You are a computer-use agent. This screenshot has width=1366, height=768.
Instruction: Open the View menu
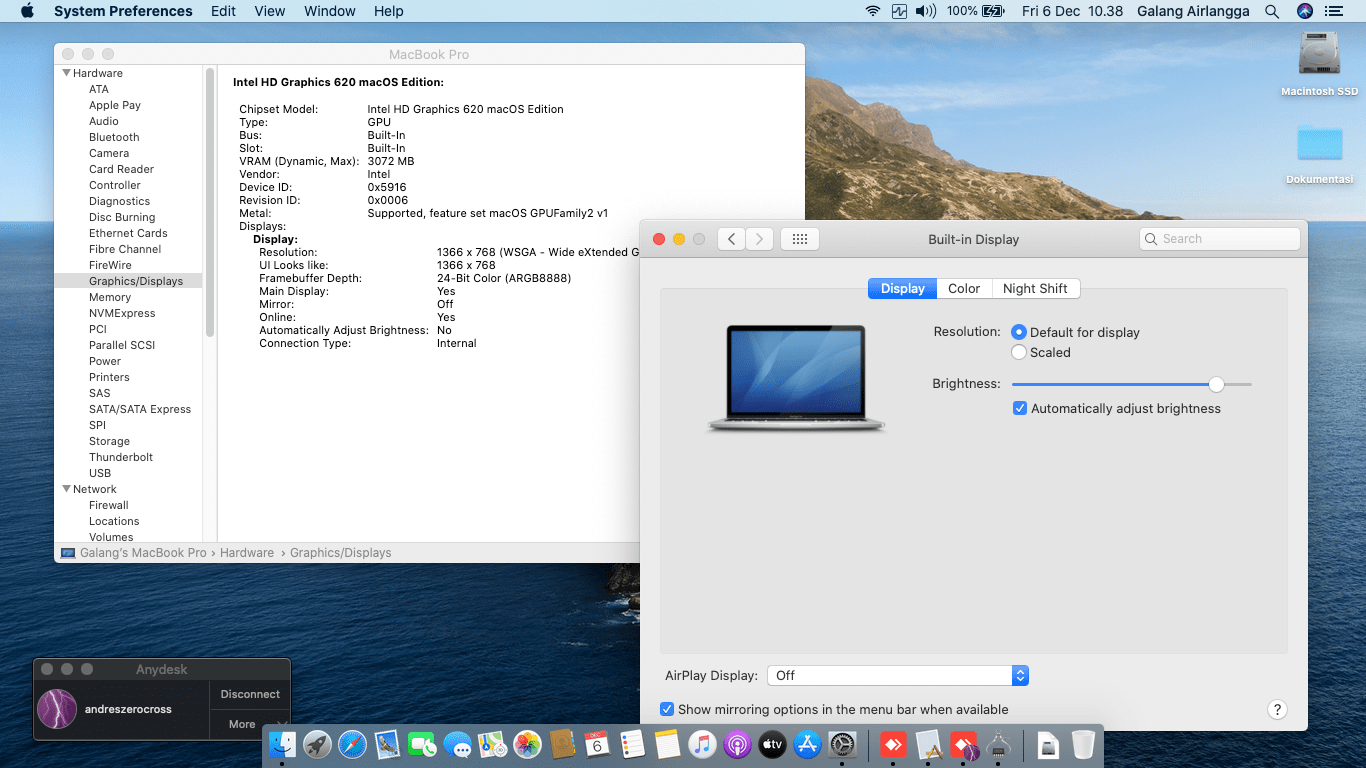(270, 11)
